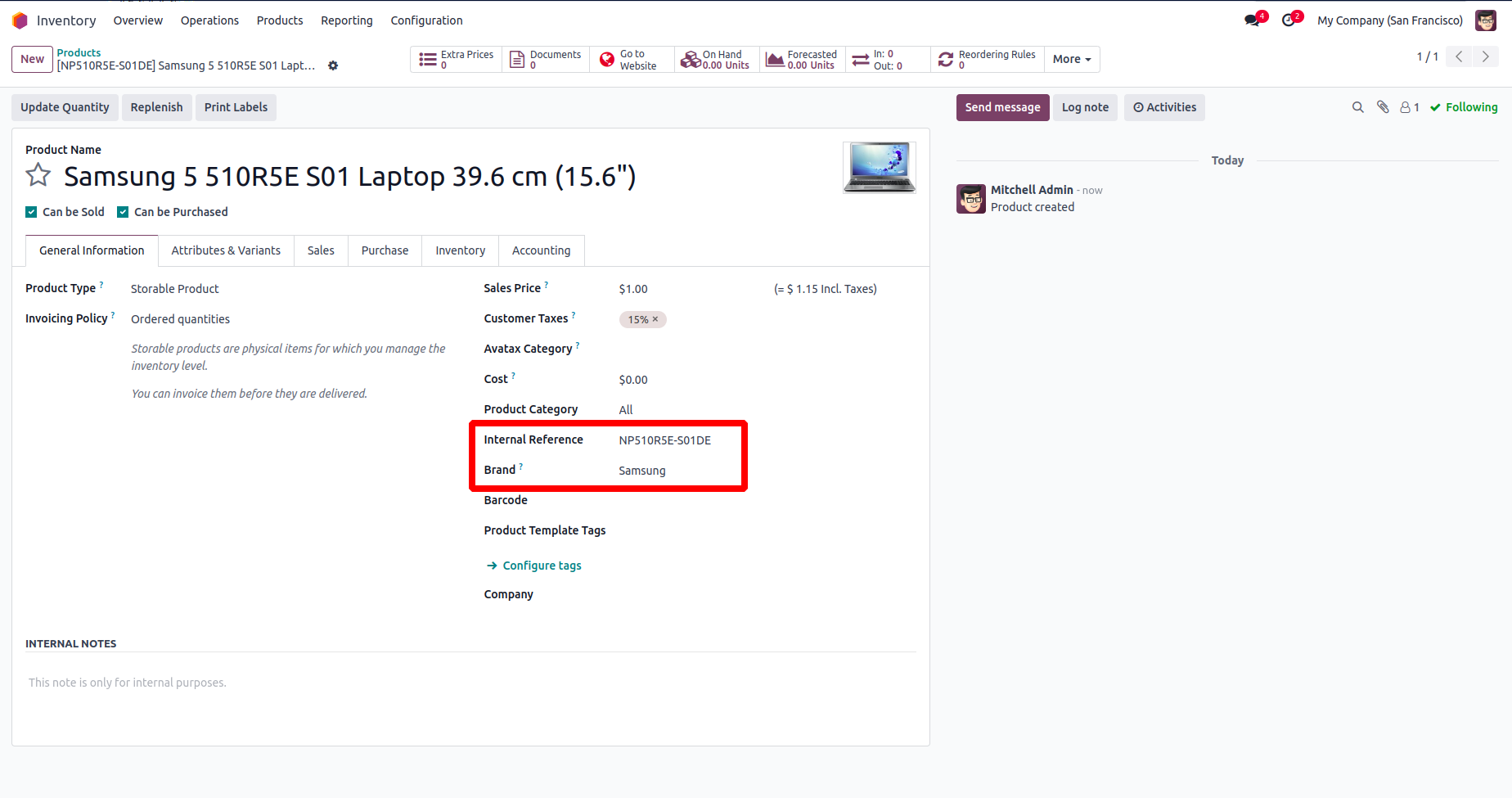Click the gear actions icon beside breadcrumb
Screen dimensions: 1512x798
tap(333, 65)
